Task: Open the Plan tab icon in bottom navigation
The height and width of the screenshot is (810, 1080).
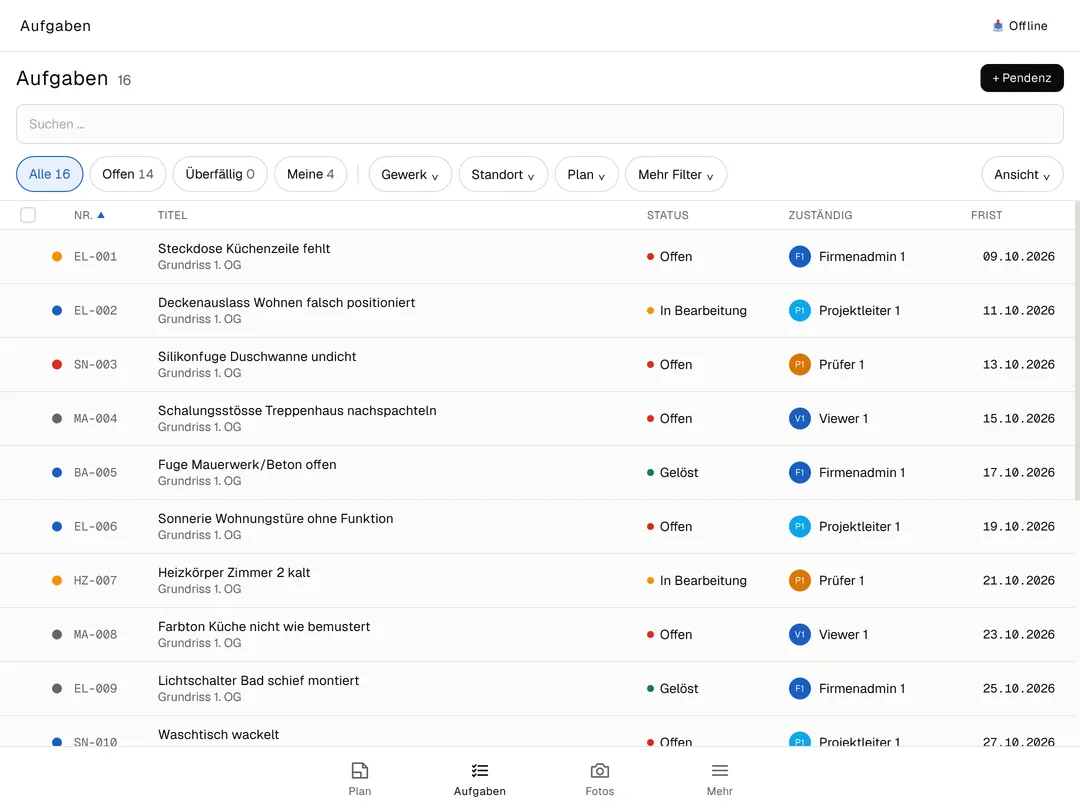Action: (360, 770)
